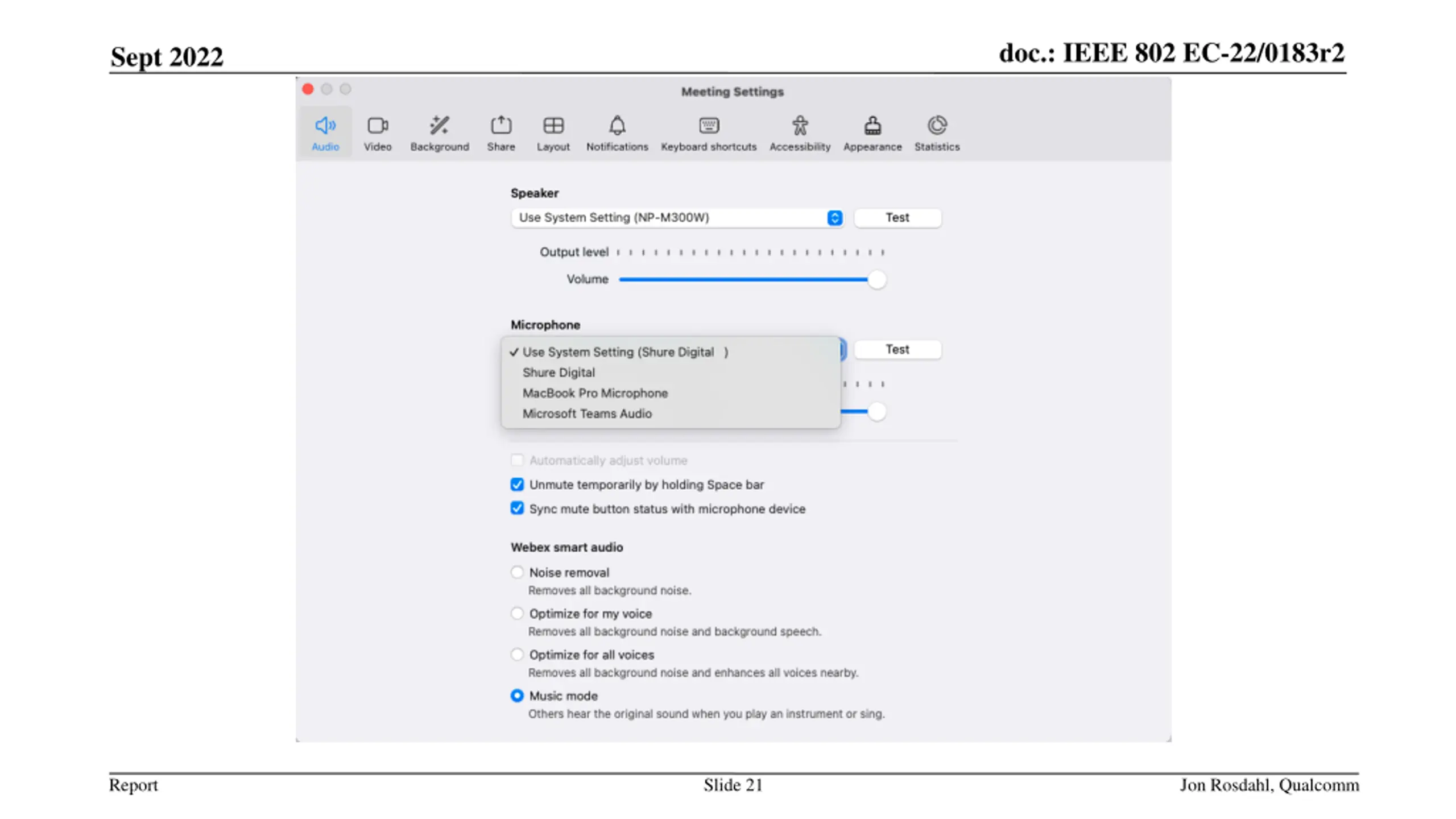Select Shure Digital microphone option

(670, 373)
